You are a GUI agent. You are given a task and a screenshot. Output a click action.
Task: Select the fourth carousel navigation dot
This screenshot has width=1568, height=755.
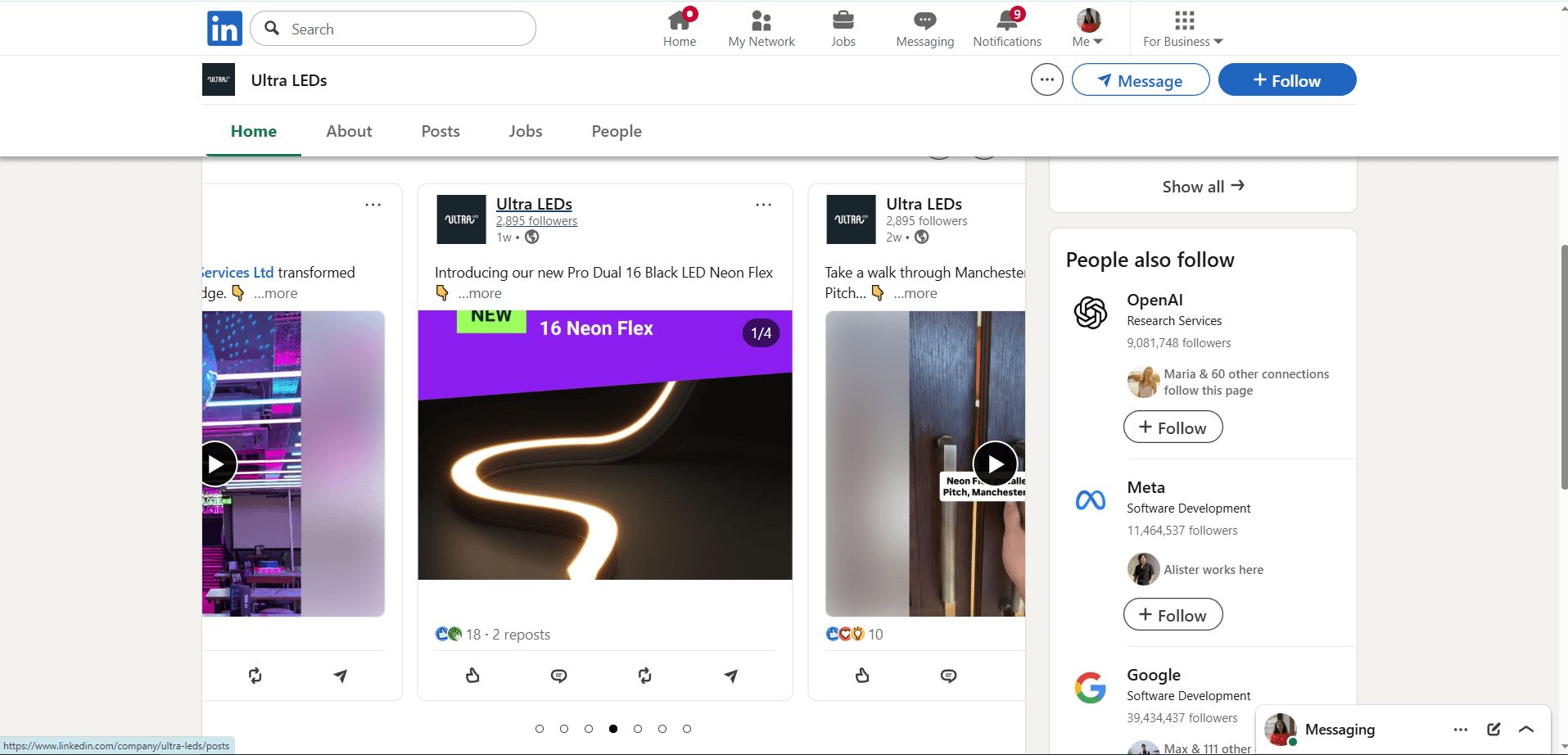(x=612, y=728)
